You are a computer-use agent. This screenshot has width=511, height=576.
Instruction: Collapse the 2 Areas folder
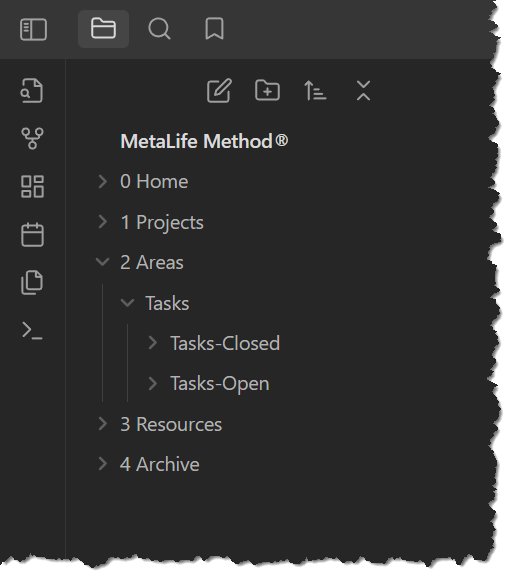(x=102, y=262)
